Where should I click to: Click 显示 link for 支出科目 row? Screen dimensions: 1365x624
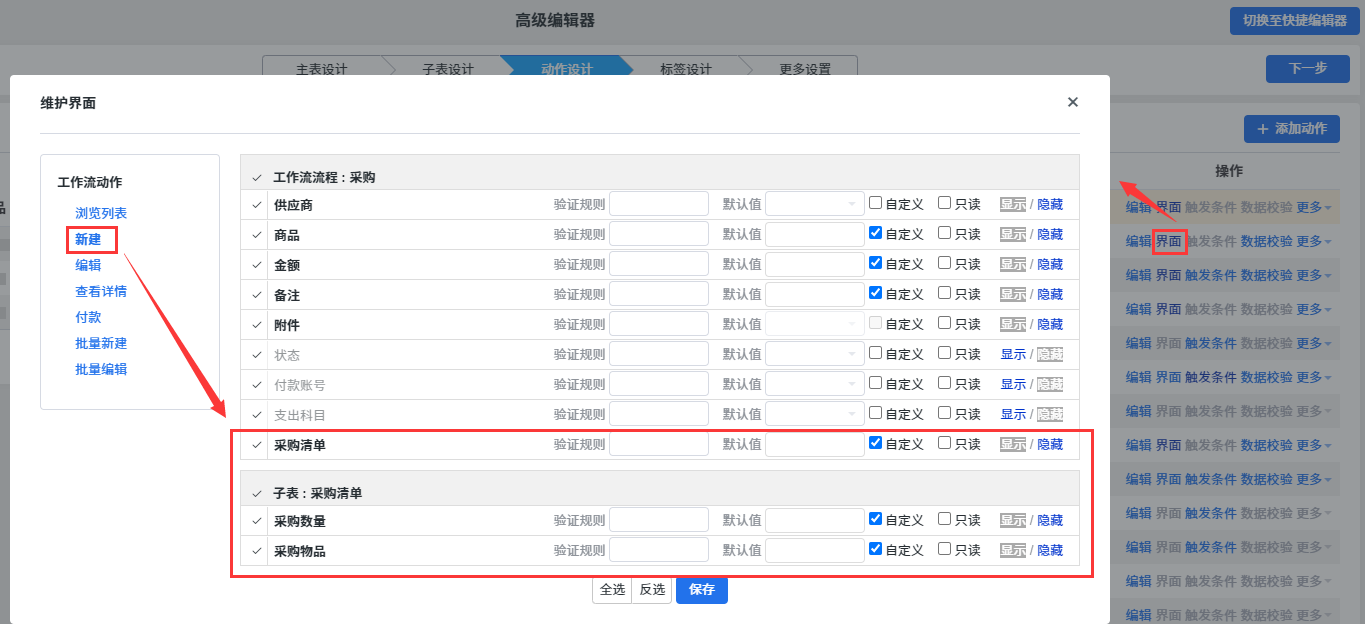(x=1013, y=415)
